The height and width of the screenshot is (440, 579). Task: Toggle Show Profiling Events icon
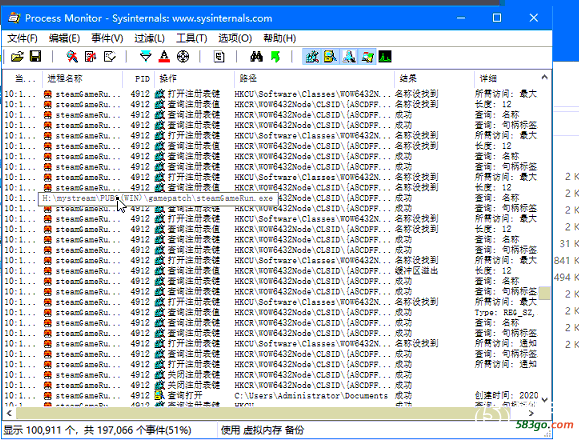tap(385, 56)
